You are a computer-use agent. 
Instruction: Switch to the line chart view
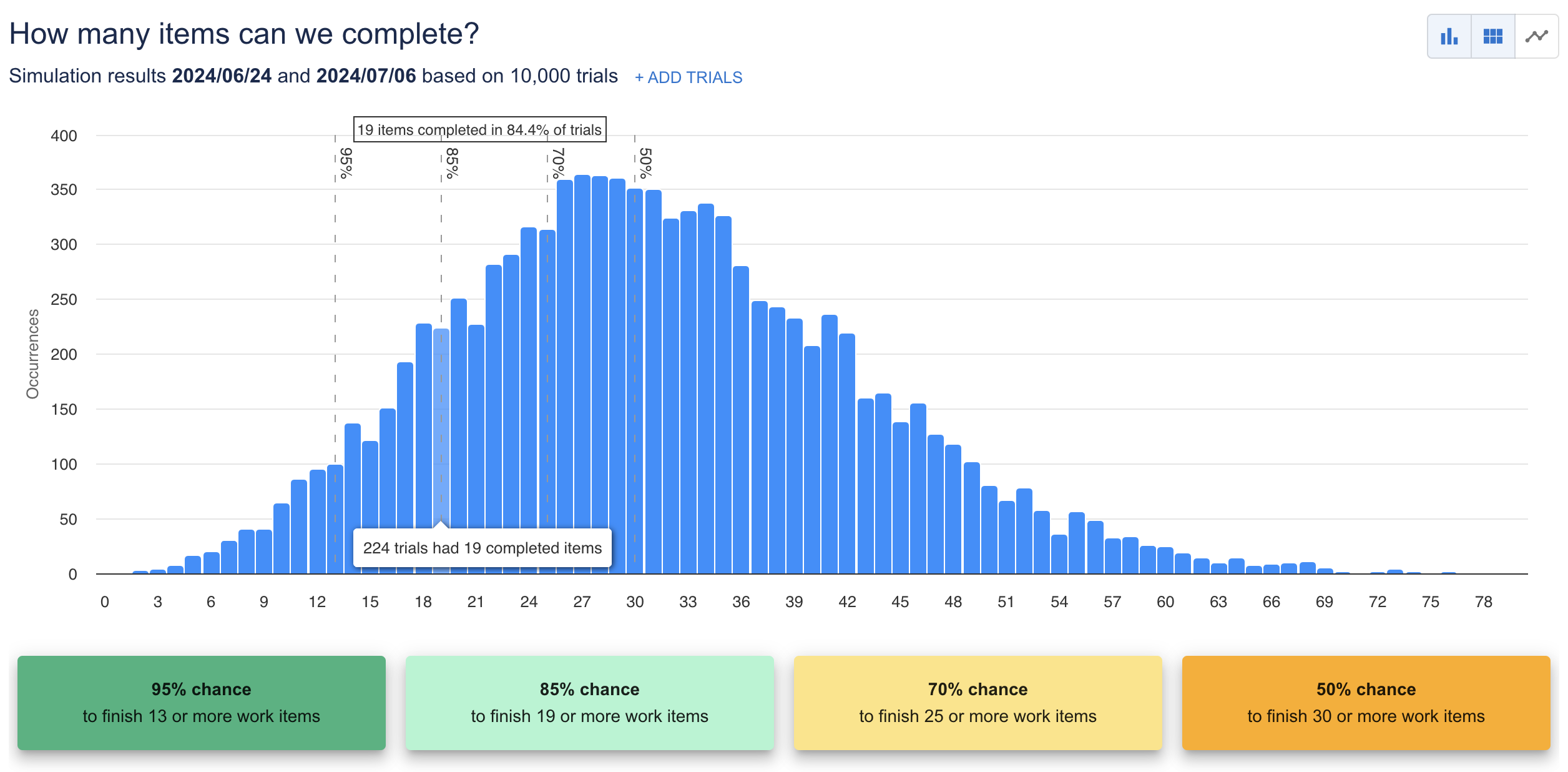1536,37
